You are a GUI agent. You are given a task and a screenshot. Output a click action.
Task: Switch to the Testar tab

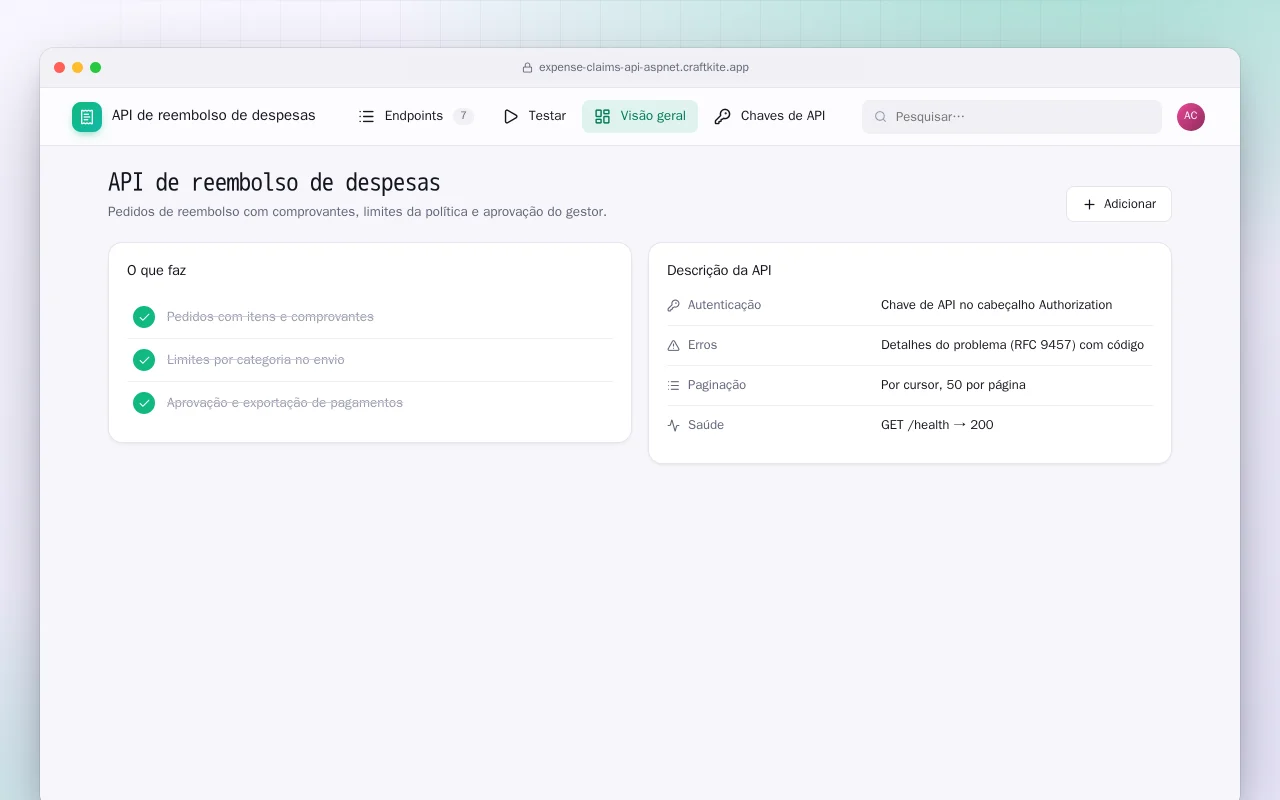tap(535, 116)
